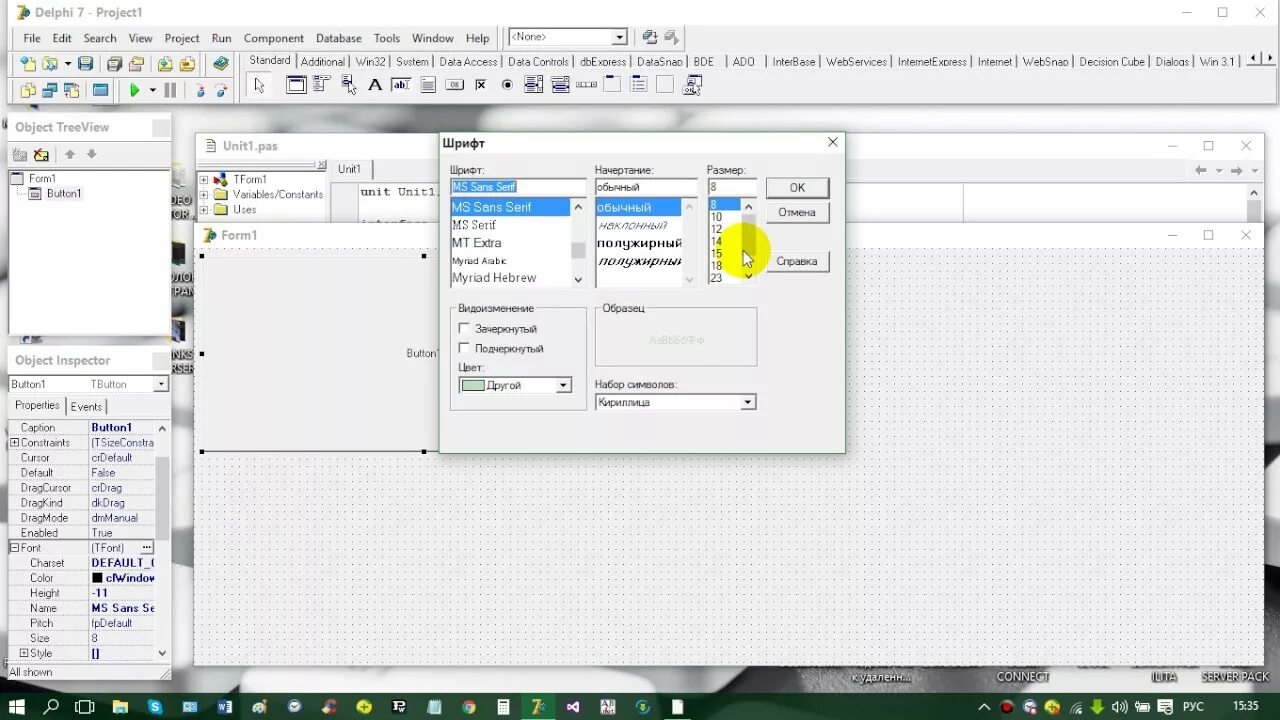Click the Pause program icon

point(170,90)
